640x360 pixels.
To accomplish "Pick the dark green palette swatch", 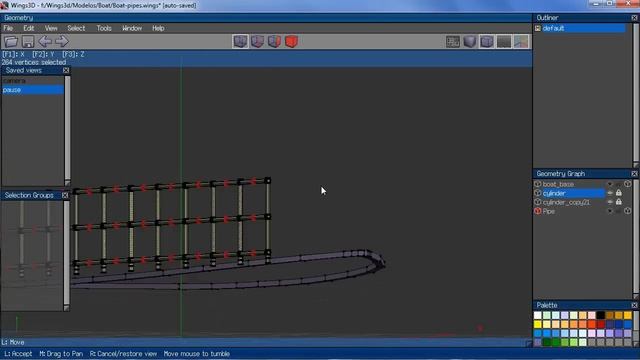I will 547,342.
